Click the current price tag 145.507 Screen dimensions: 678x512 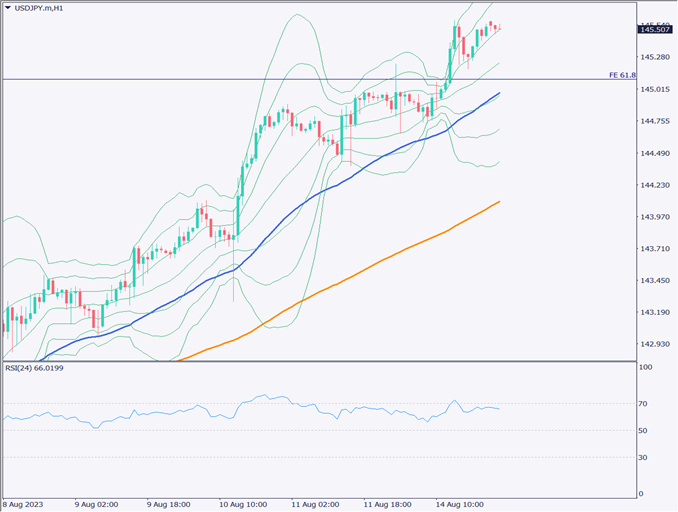point(655,30)
